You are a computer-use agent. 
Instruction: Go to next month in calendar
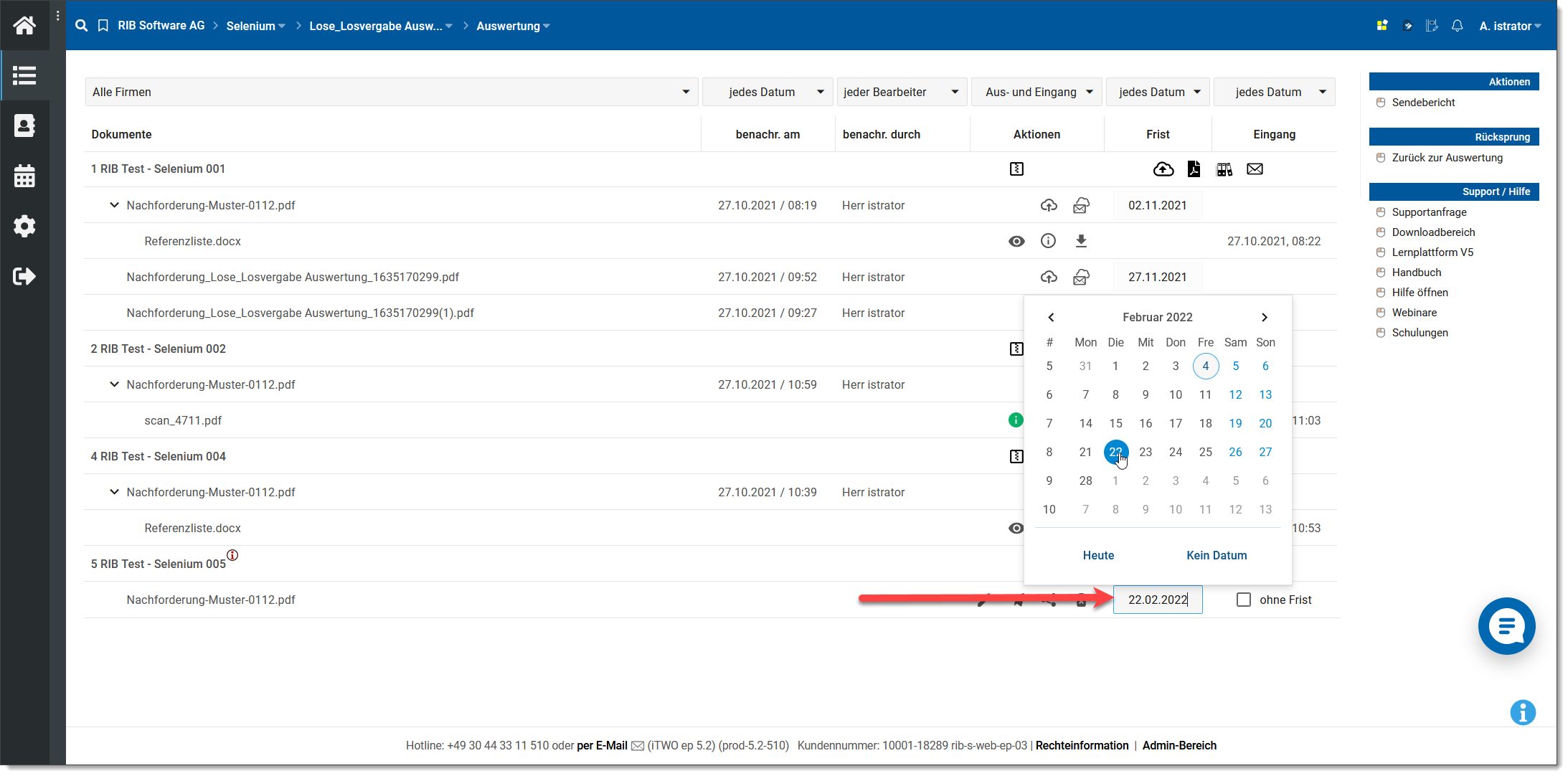1265,317
